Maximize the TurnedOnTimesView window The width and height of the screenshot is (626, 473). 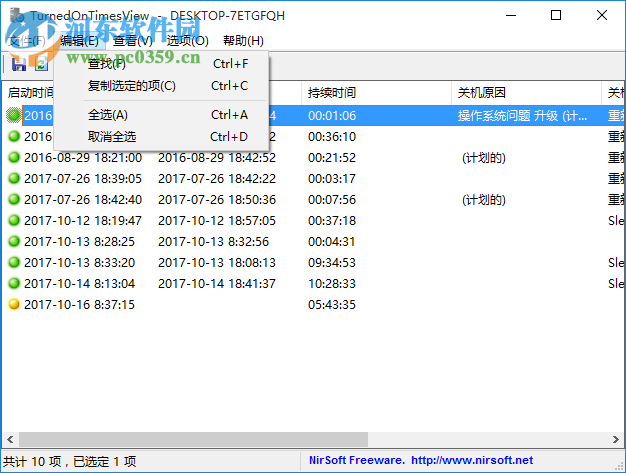556,15
